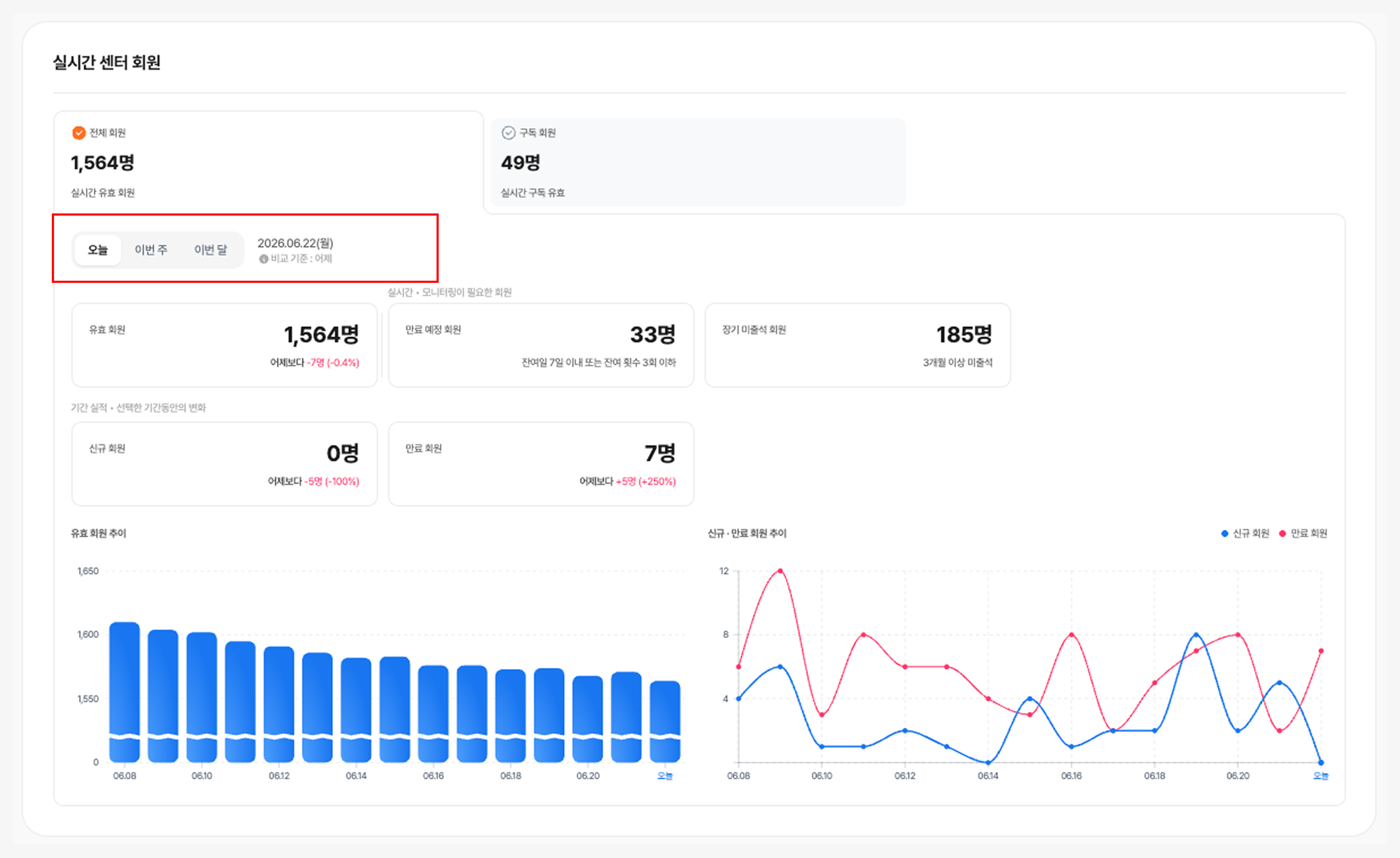Click the blue 신규 회원 legend dot
The width and height of the screenshot is (1400, 858).
click(1224, 533)
